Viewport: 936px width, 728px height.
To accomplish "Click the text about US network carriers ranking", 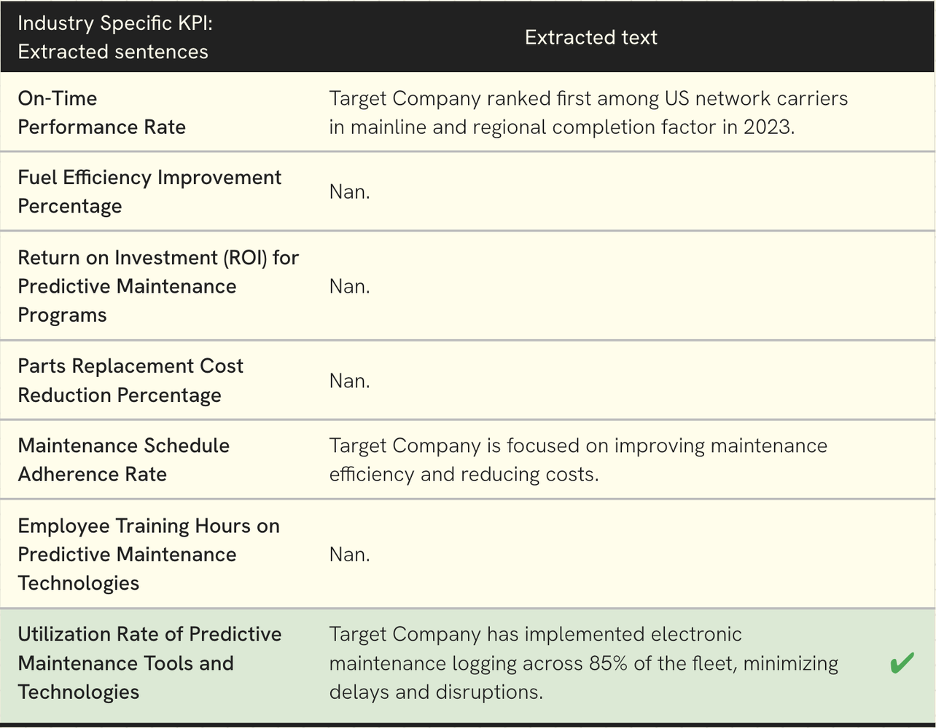I will point(588,113).
